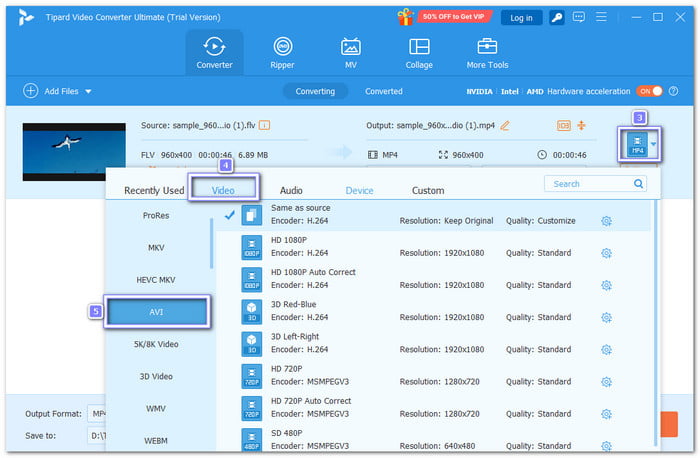Switch to the Video tab
The width and height of the screenshot is (700, 458).
click(223, 190)
